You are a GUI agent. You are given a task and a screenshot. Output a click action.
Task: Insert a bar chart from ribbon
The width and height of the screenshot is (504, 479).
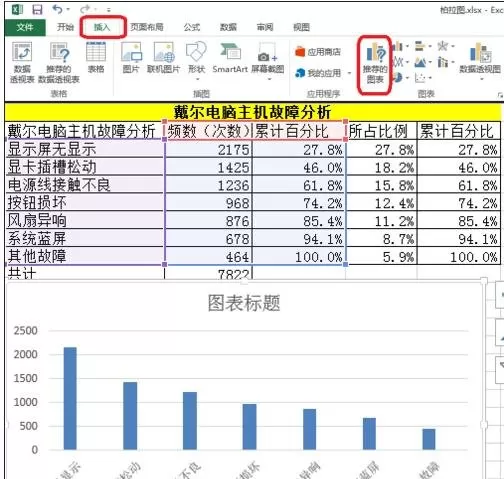423,46
